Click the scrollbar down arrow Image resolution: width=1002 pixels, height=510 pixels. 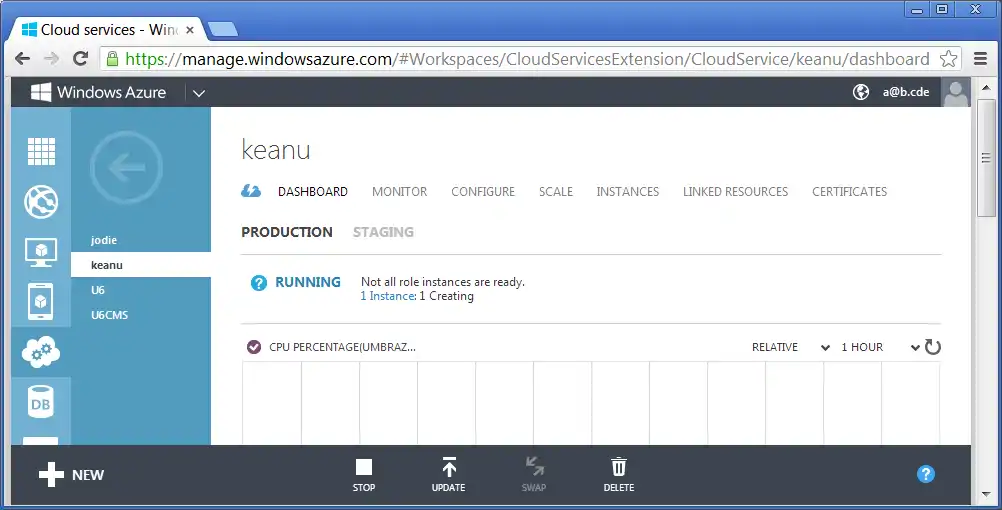pyautogui.click(x=986, y=495)
